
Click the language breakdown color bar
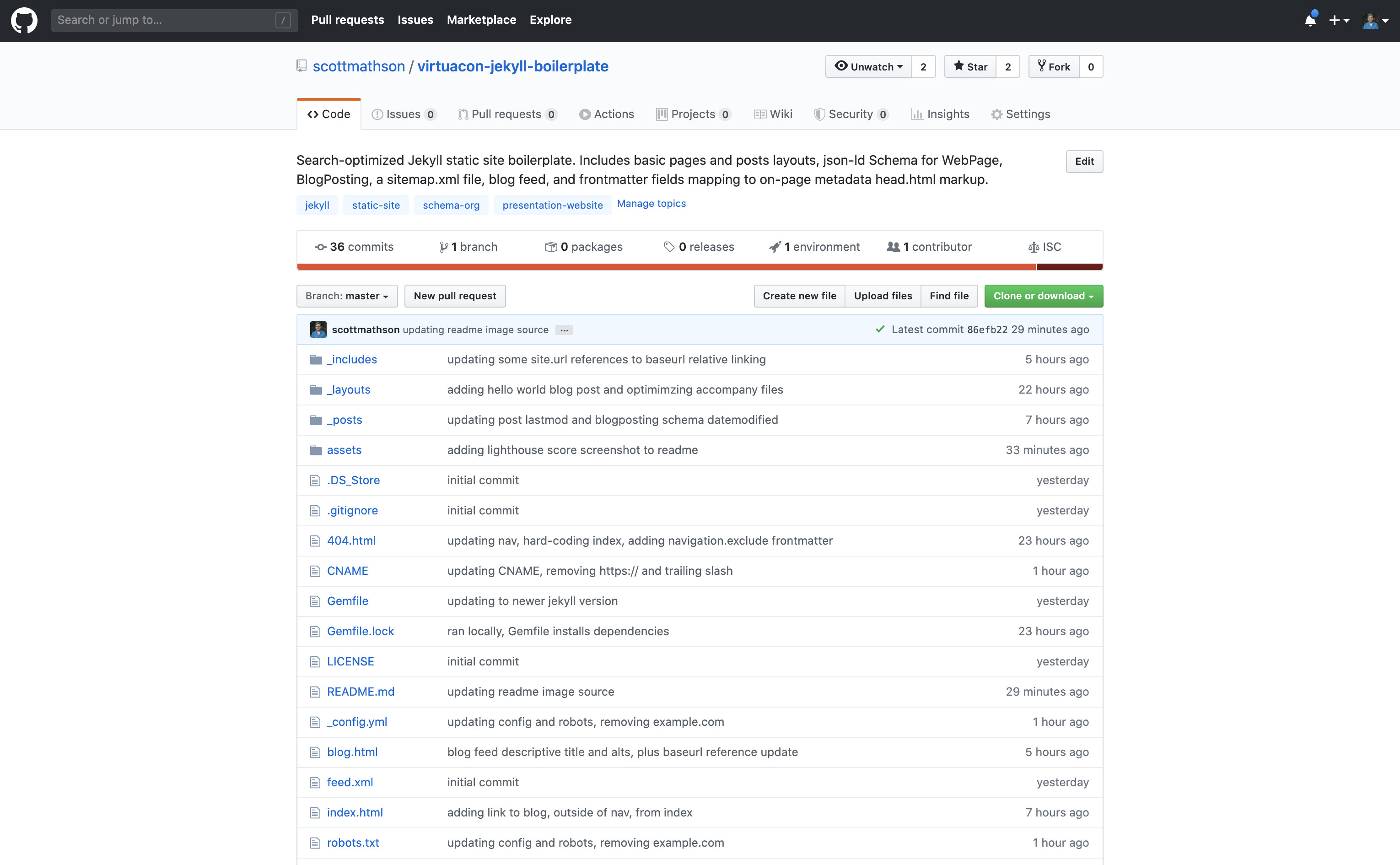coord(700,266)
